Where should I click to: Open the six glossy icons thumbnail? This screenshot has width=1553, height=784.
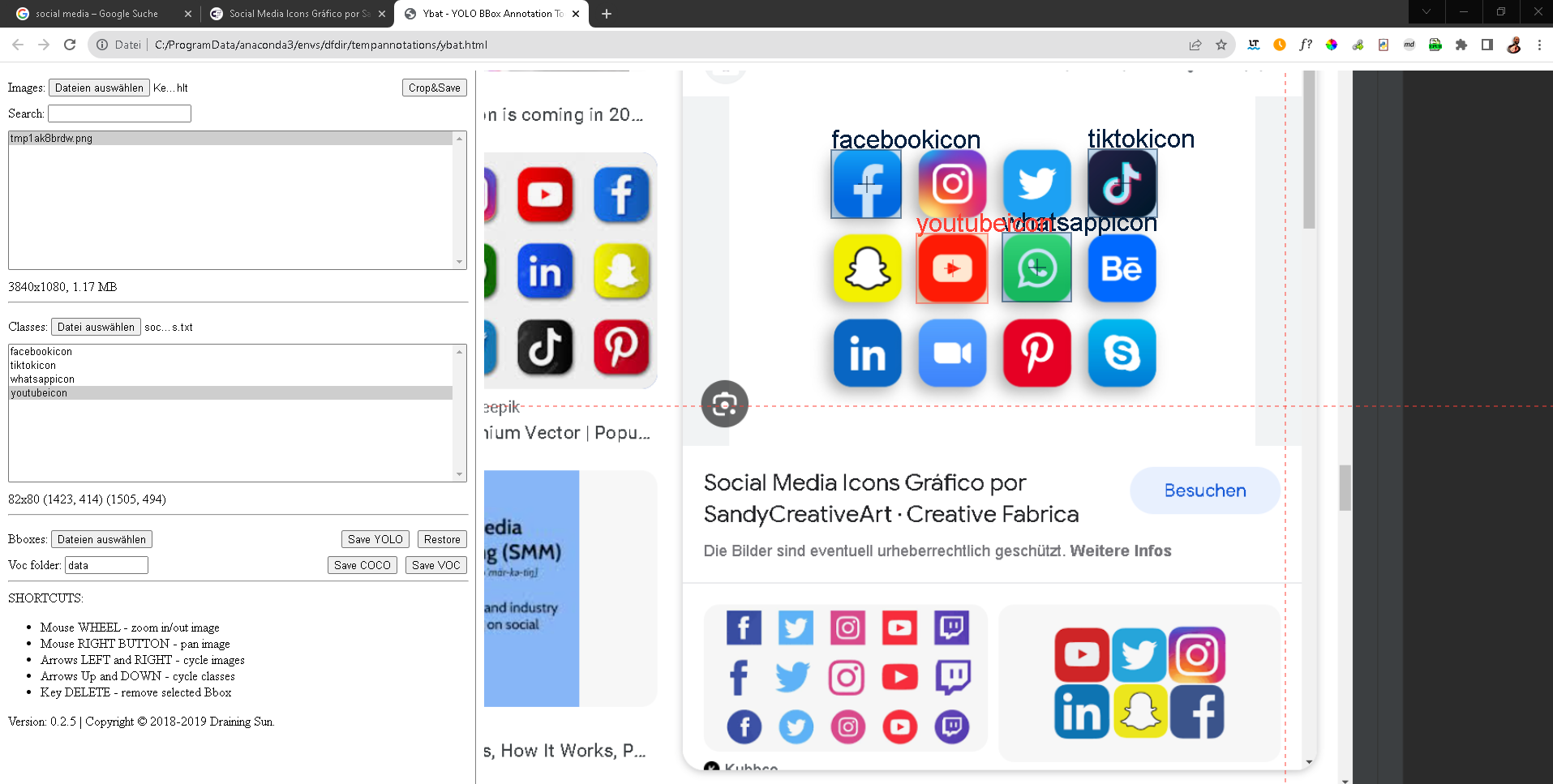(x=1139, y=683)
